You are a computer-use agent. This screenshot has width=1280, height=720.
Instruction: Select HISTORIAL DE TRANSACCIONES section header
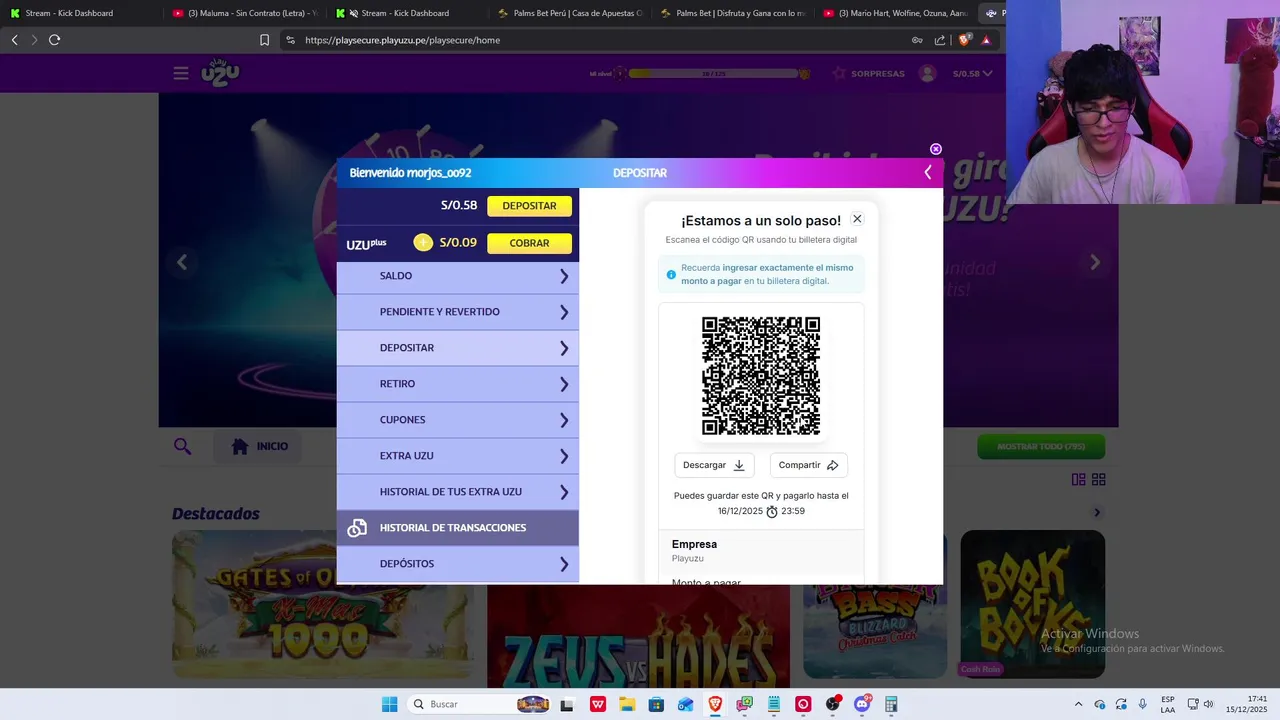click(x=458, y=528)
